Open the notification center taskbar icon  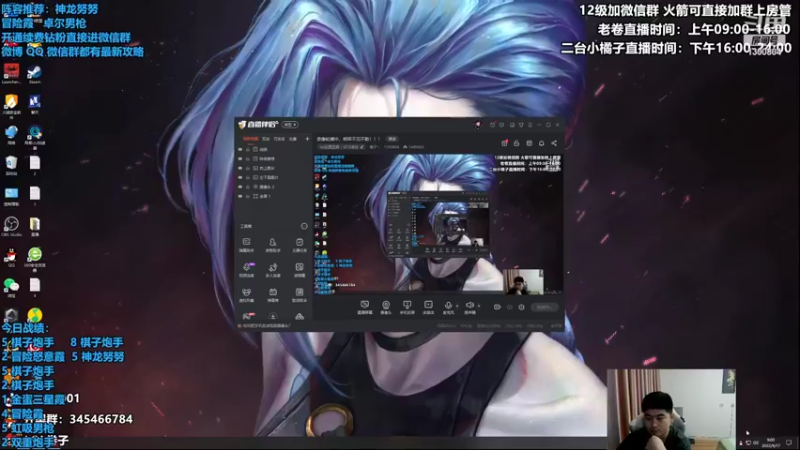tap(789, 442)
